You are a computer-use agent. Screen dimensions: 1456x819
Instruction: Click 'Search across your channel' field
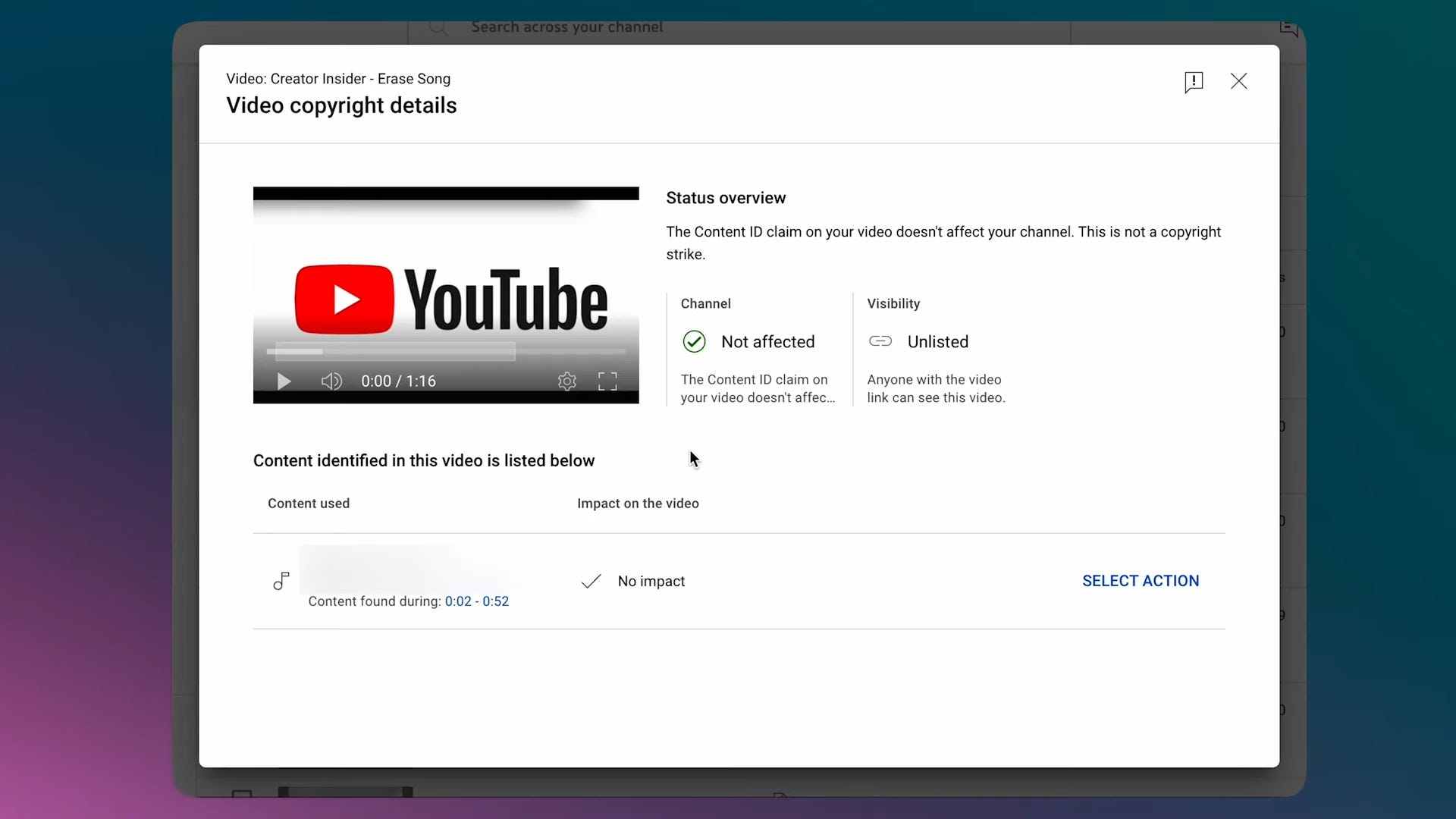click(x=739, y=30)
